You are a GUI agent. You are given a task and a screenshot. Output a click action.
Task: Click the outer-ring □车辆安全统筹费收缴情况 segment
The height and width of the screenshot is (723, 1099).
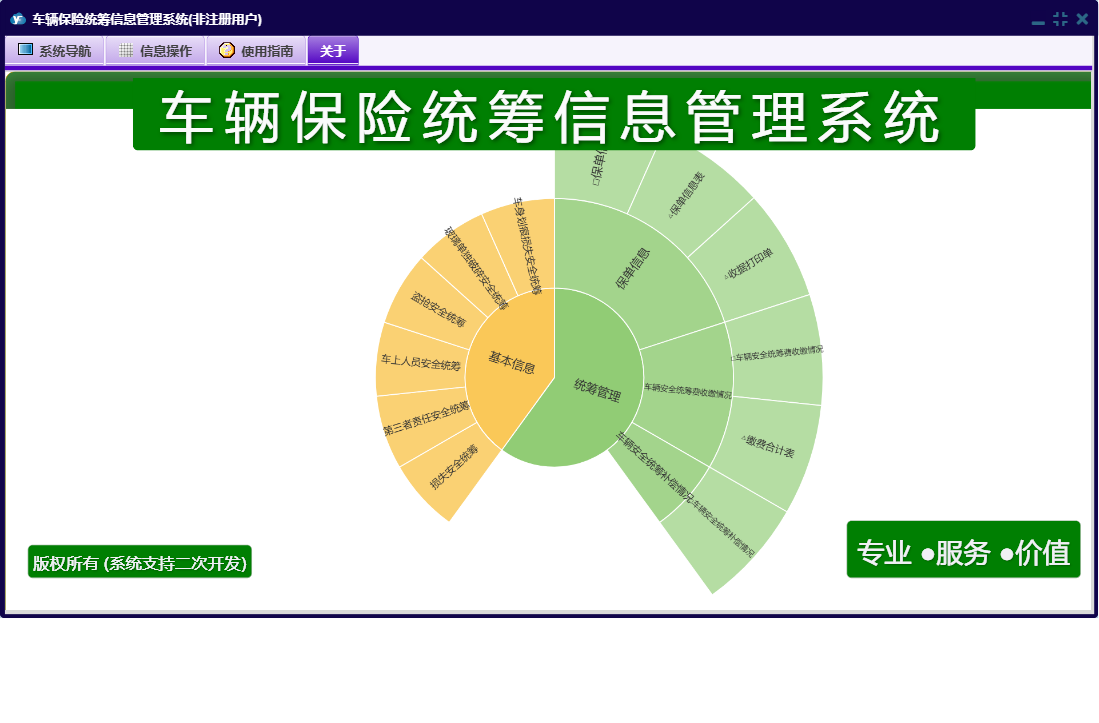coord(777,352)
